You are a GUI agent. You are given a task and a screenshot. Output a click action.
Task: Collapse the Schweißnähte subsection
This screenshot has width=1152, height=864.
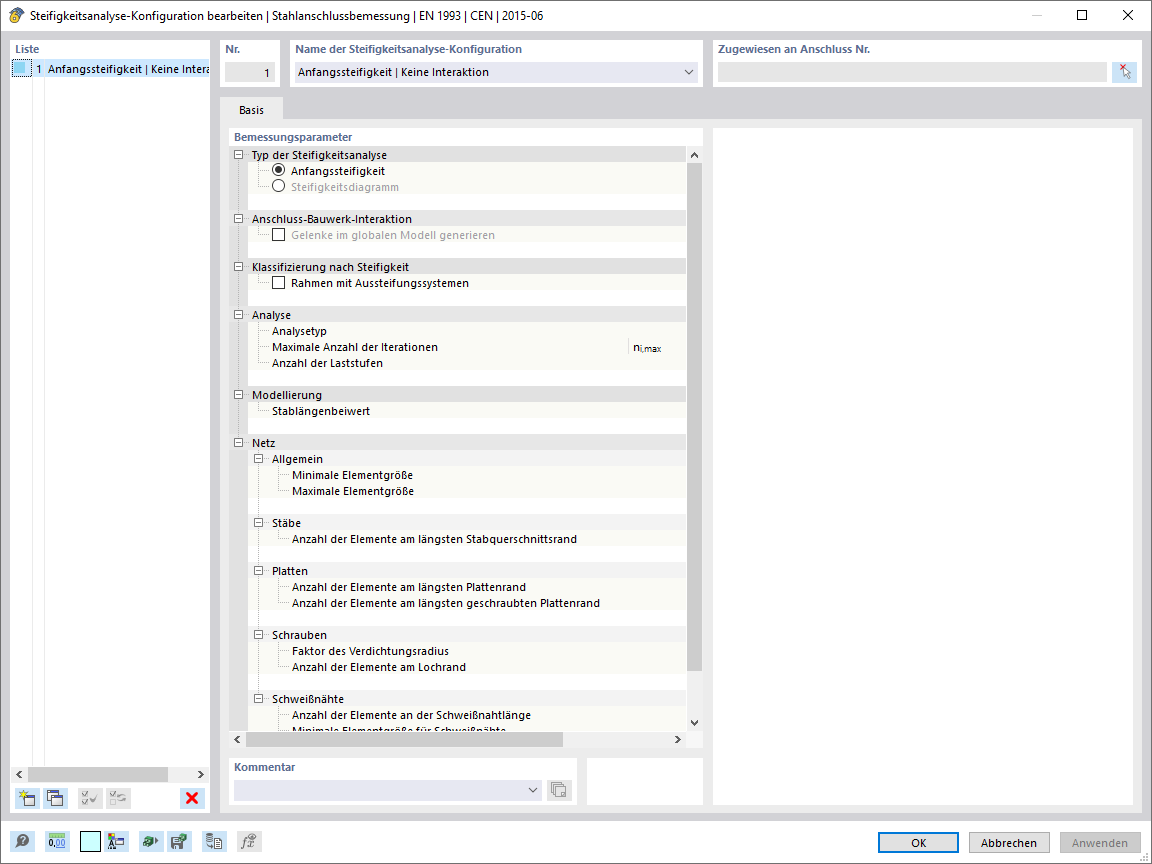click(259, 699)
